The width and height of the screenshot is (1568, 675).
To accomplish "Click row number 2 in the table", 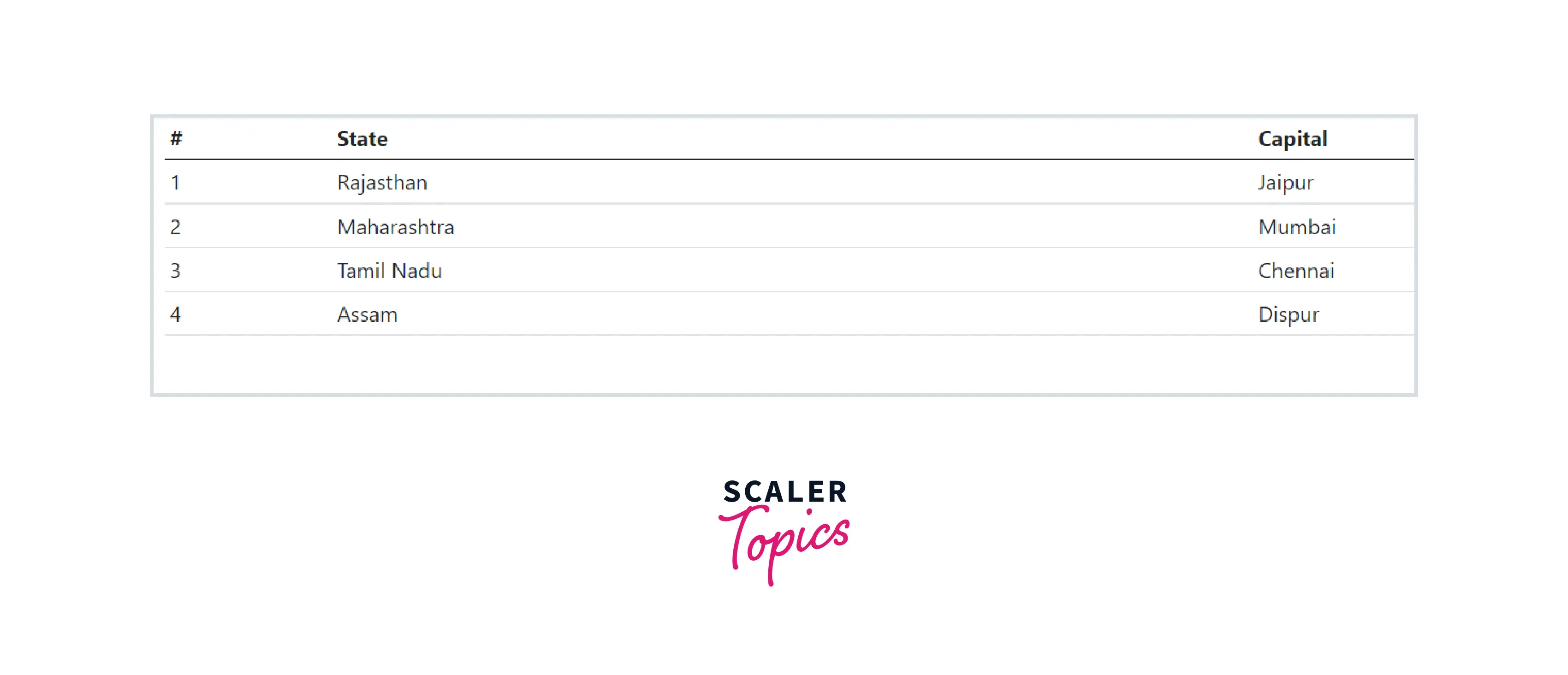I will click(175, 227).
